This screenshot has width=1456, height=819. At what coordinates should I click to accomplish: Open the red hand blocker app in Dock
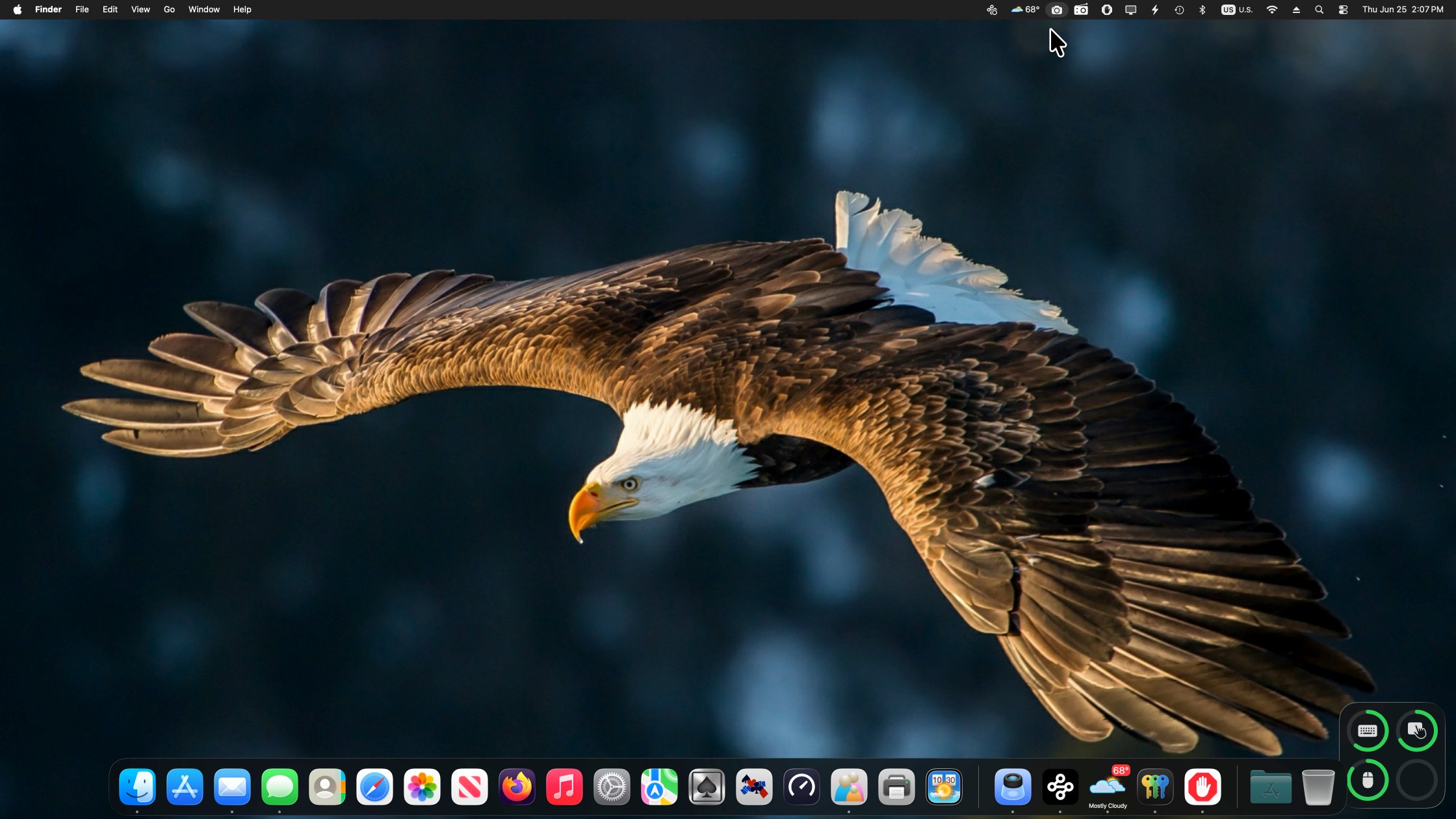[1202, 786]
